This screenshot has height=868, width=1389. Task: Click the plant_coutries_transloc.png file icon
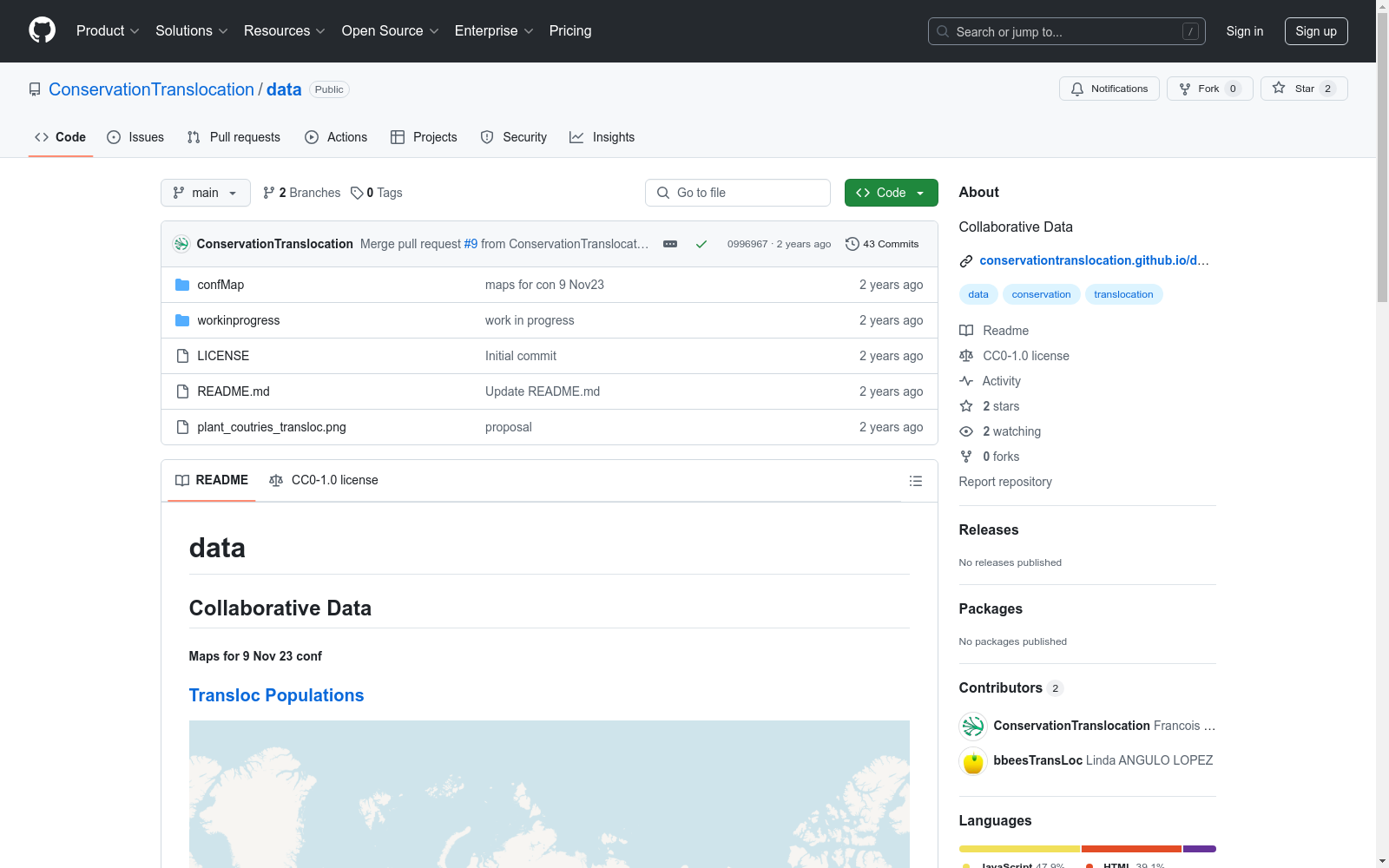tap(182, 427)
